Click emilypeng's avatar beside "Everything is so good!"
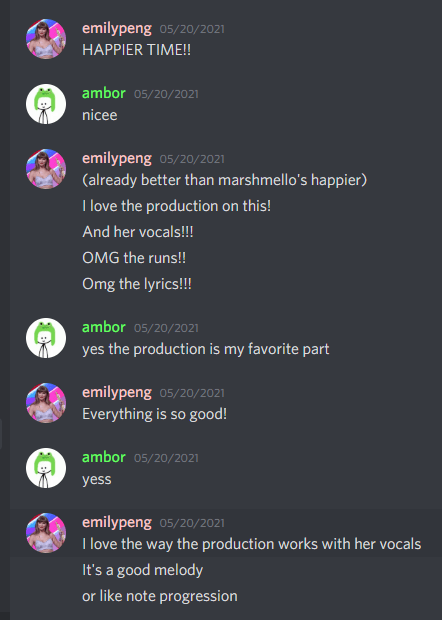The width and height of the screenshot is (442, 620). (46, 403)
